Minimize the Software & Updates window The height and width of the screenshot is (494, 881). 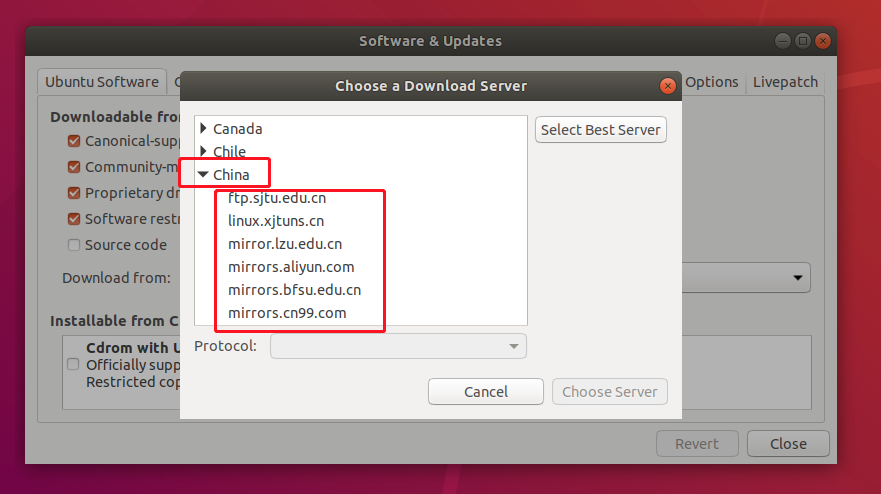783,41
